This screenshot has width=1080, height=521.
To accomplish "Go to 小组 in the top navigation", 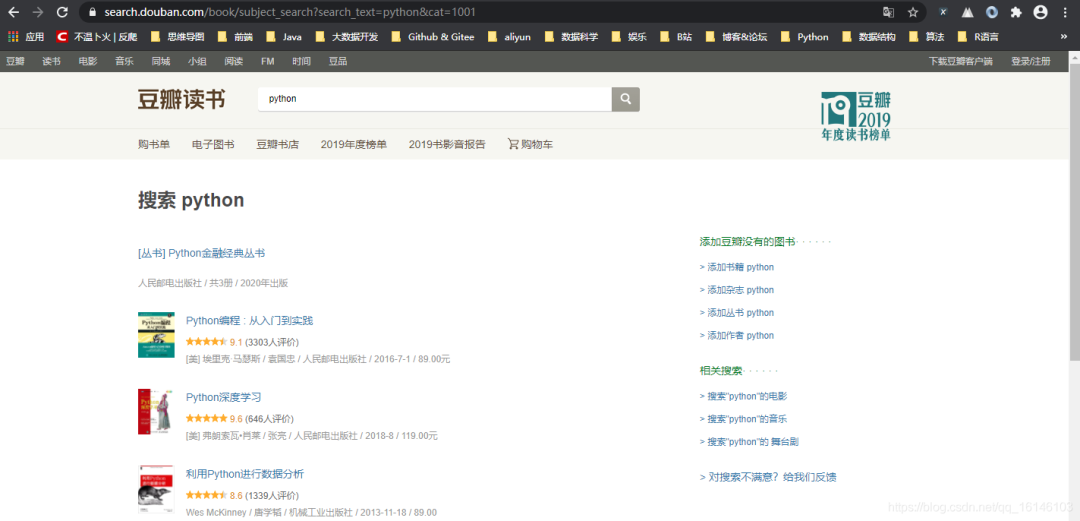I will tap(197, 61).
